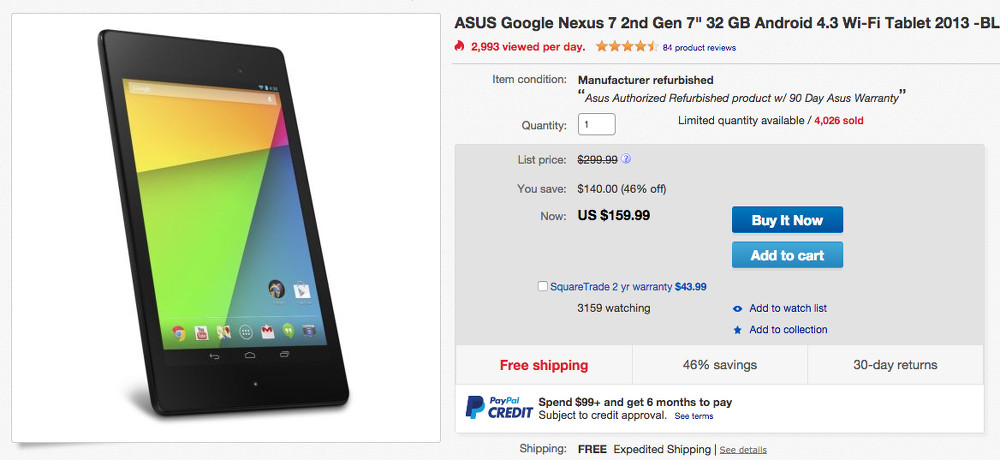Click the 30-day returns cell
The width and height of the screenshot is (1000, 460).
click(x=895, y=365)
